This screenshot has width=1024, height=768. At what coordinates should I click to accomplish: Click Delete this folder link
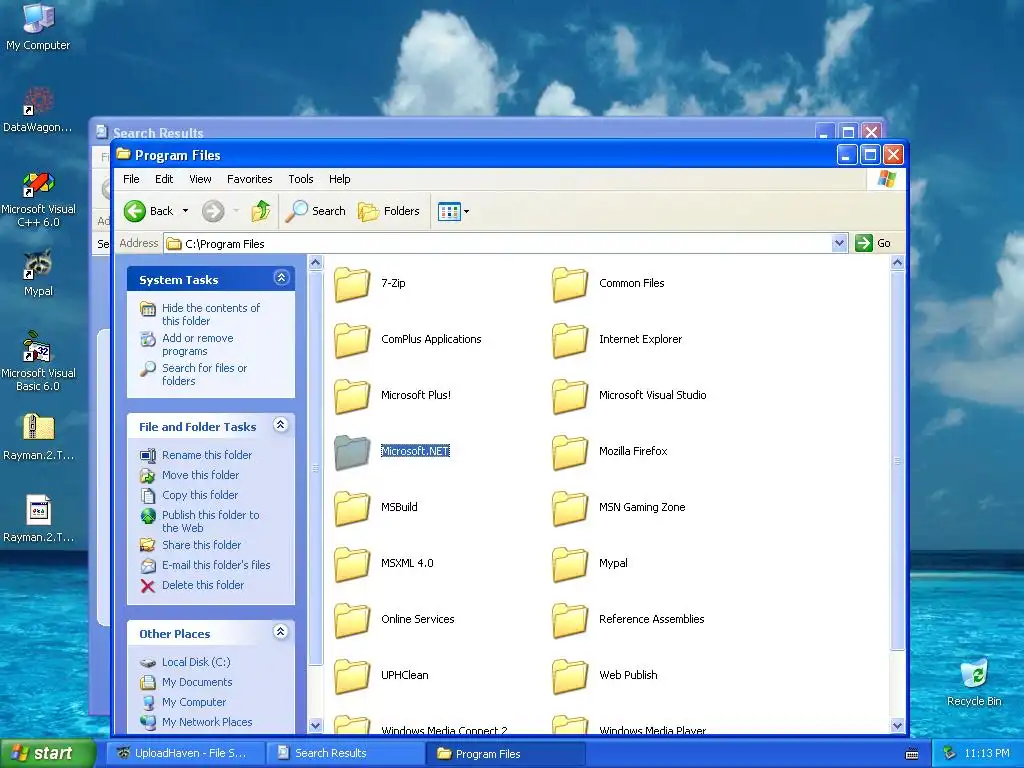[202, 585]
